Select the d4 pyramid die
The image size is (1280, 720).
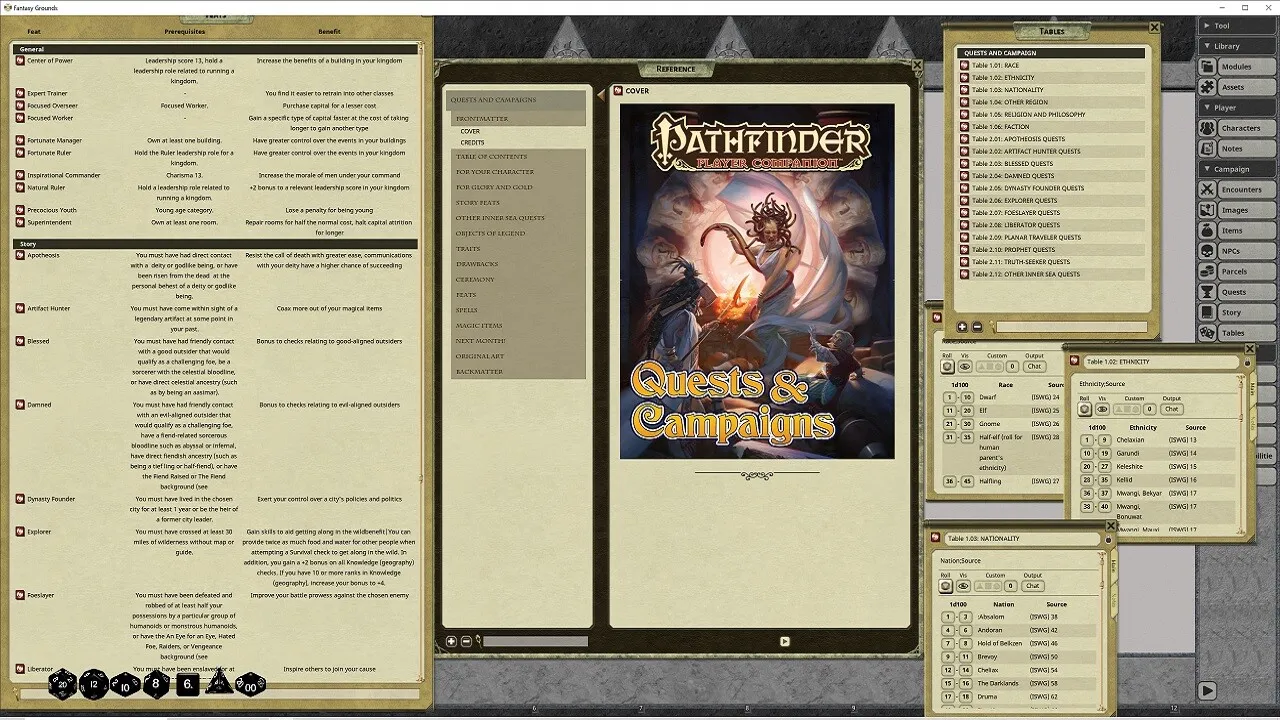219,683
